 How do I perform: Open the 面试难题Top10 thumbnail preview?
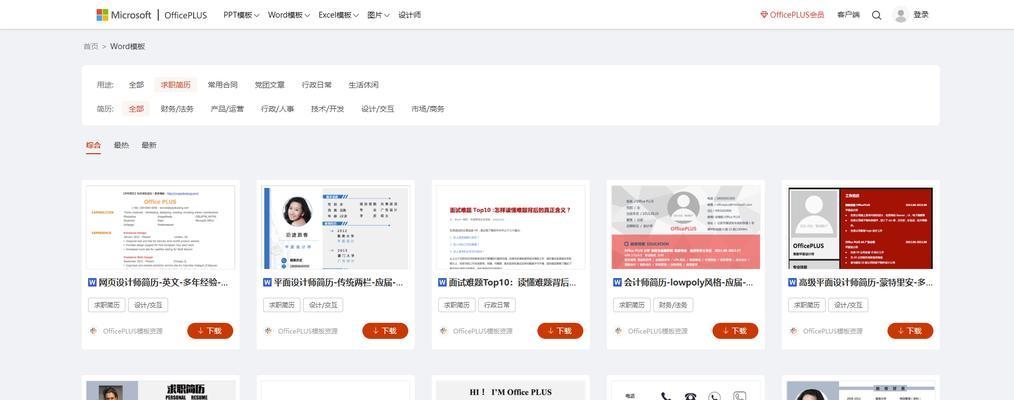[511, 227]
